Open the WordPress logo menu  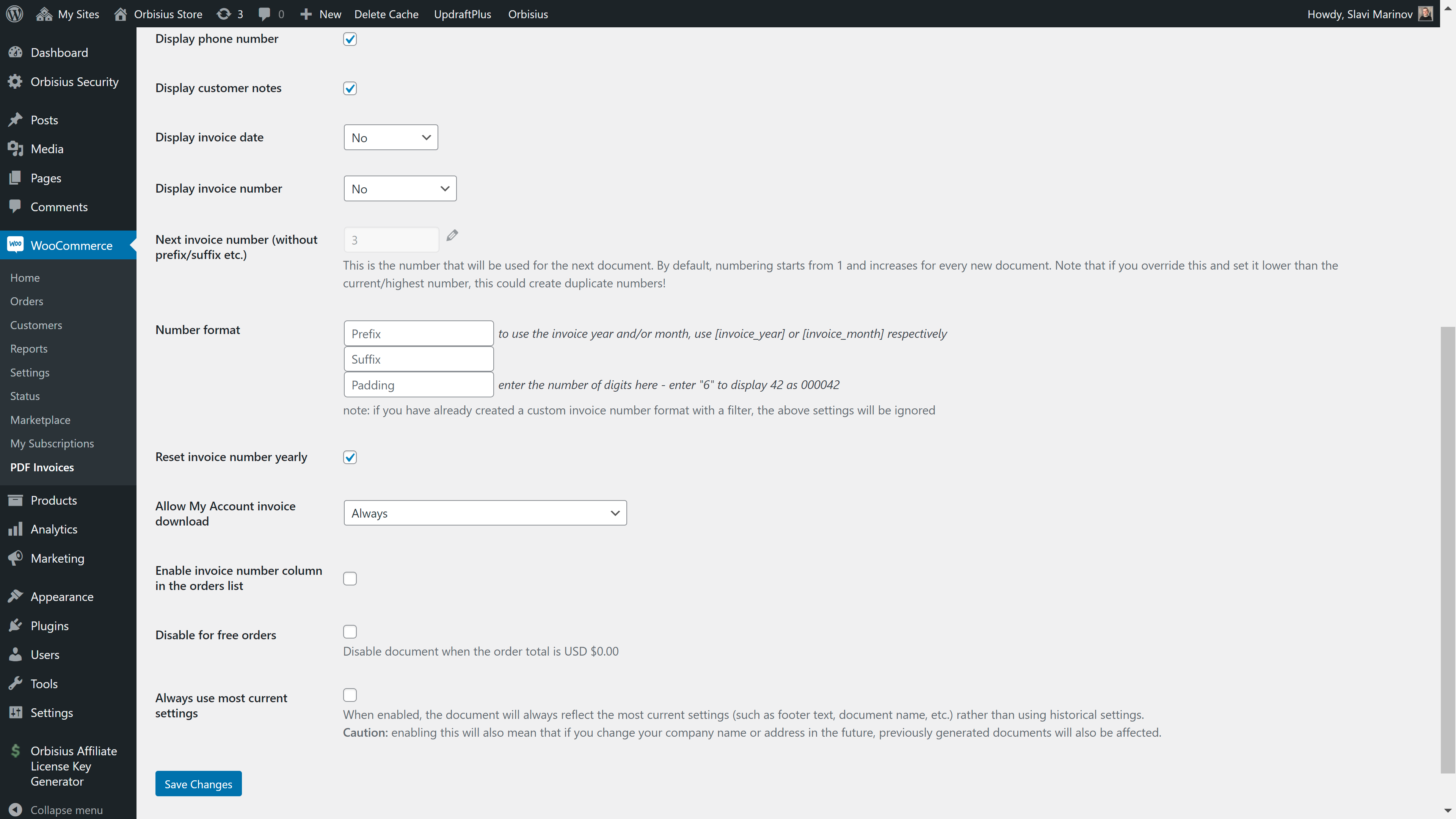pos(14,14)
